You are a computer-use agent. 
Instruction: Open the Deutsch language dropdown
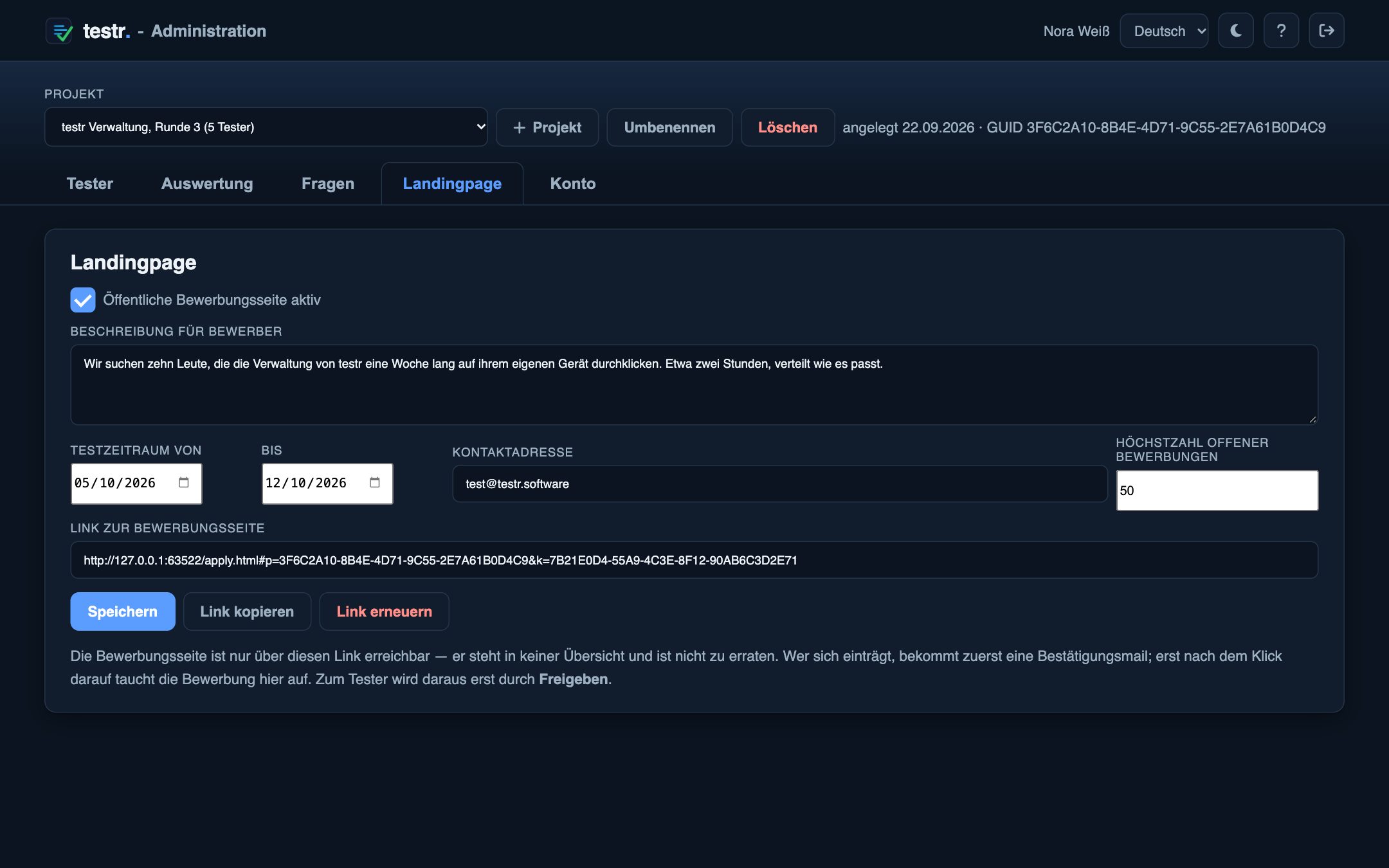(1164, 31)
